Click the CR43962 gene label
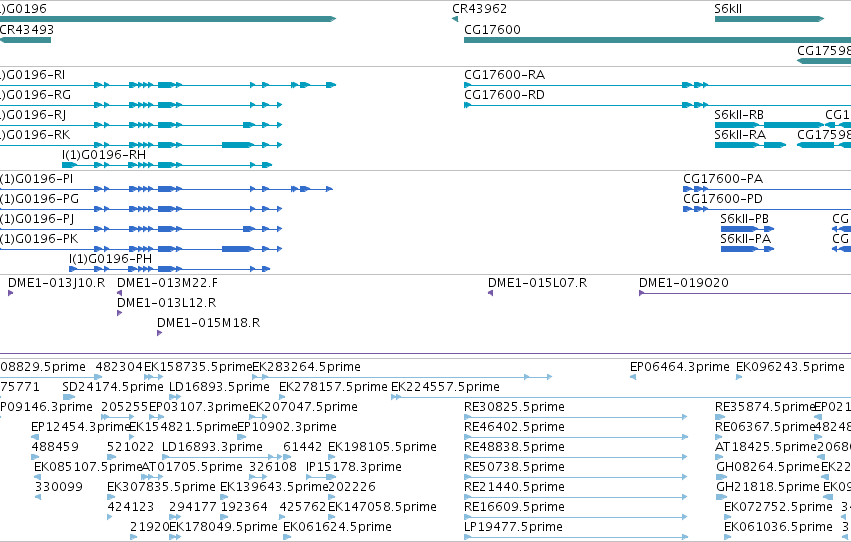 coord(479,9)
